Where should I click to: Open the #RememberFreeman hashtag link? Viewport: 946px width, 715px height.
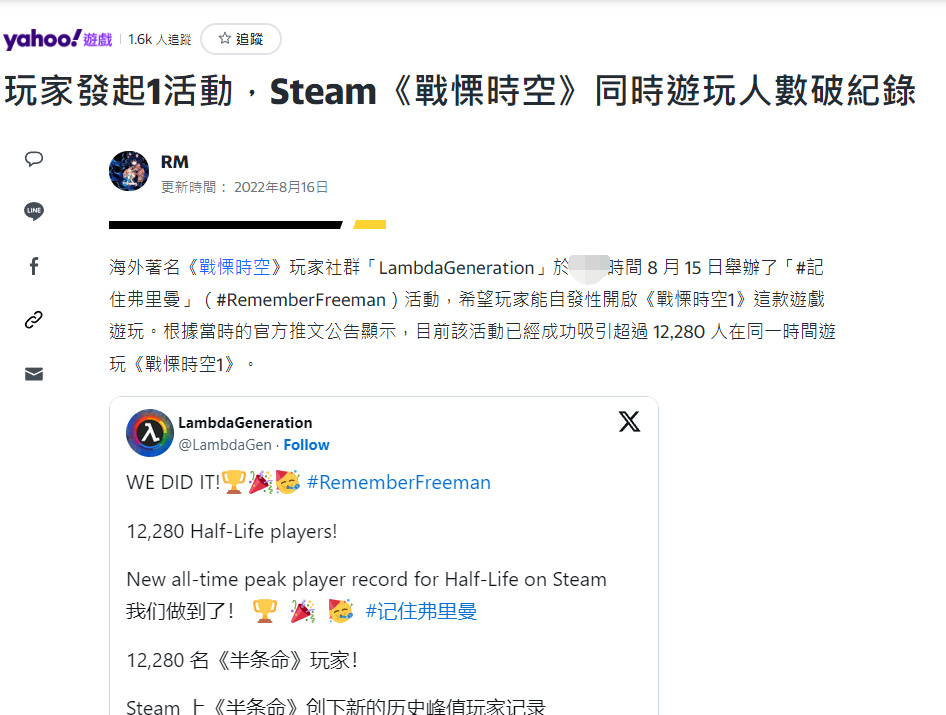[399, 483]
